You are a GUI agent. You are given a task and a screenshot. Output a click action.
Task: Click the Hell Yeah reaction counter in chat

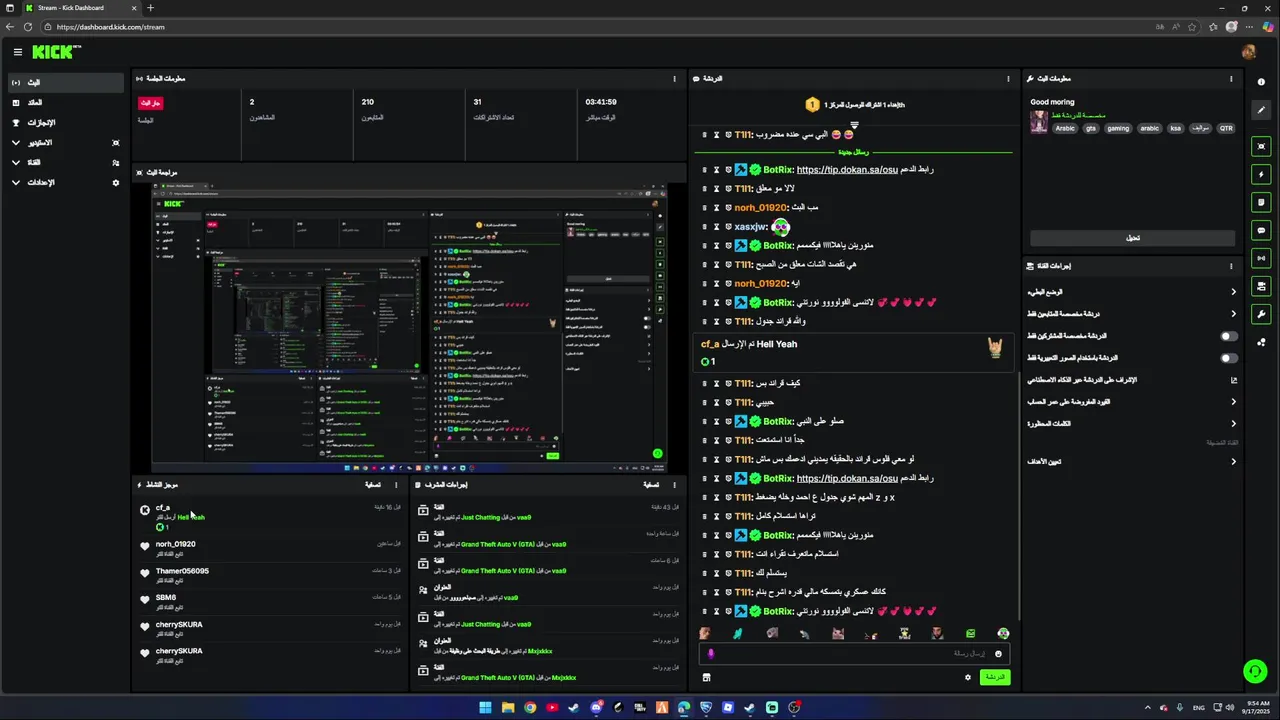coord(707,362)
